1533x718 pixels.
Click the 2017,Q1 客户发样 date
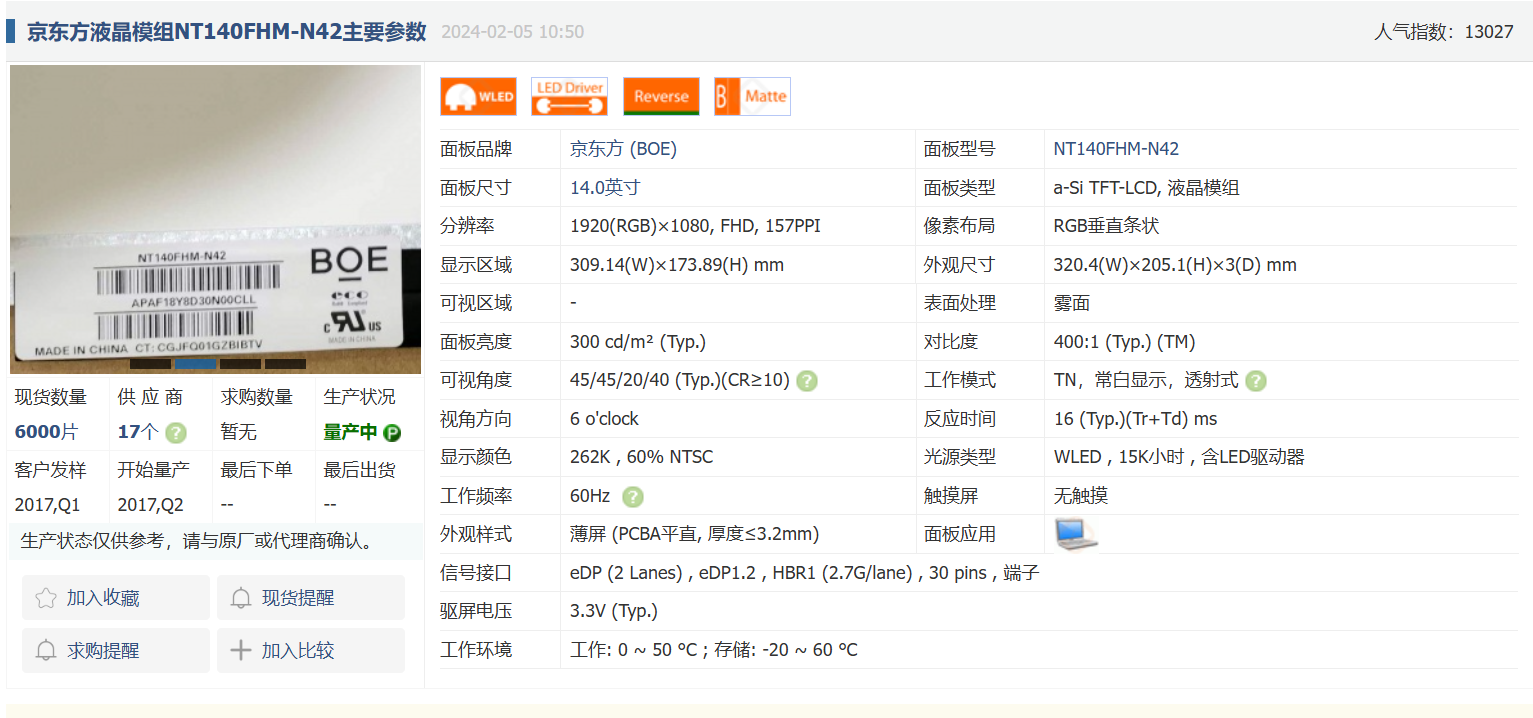tap(47, 505)
